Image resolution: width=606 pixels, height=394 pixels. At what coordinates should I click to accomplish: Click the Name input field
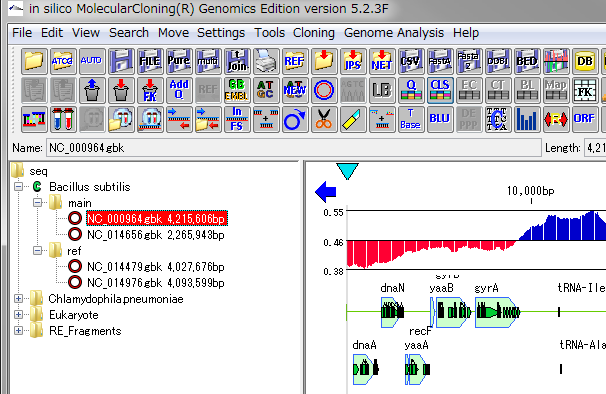(x=293, y=148)
